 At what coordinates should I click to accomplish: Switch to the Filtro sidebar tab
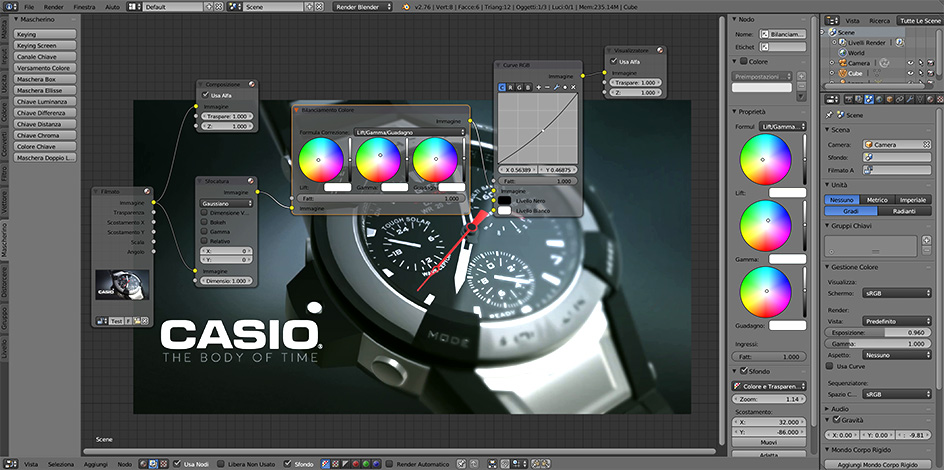tap(5, 173)
